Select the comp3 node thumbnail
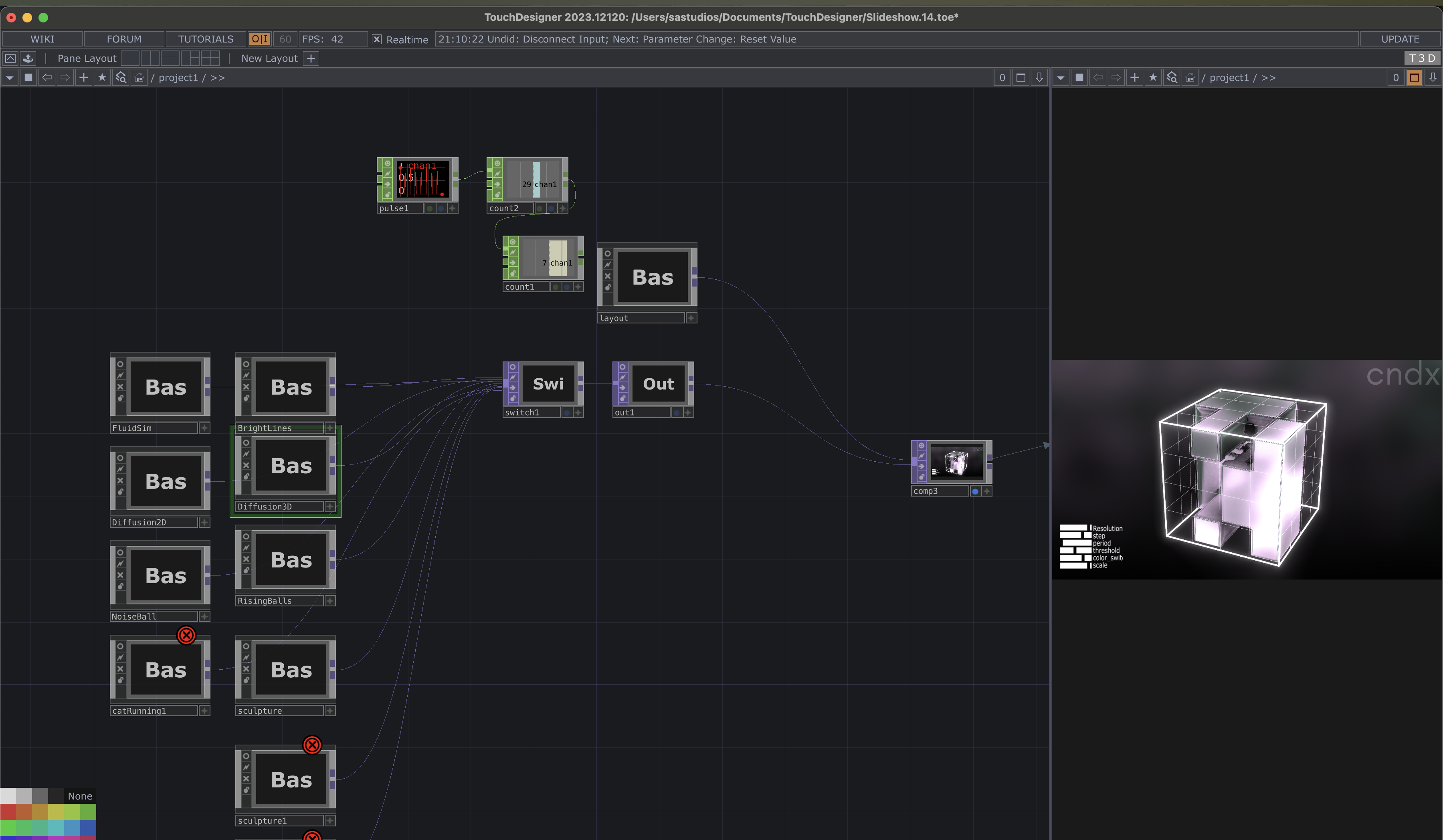This screenshot has height=840, width=1443. (x=956, y=462)
